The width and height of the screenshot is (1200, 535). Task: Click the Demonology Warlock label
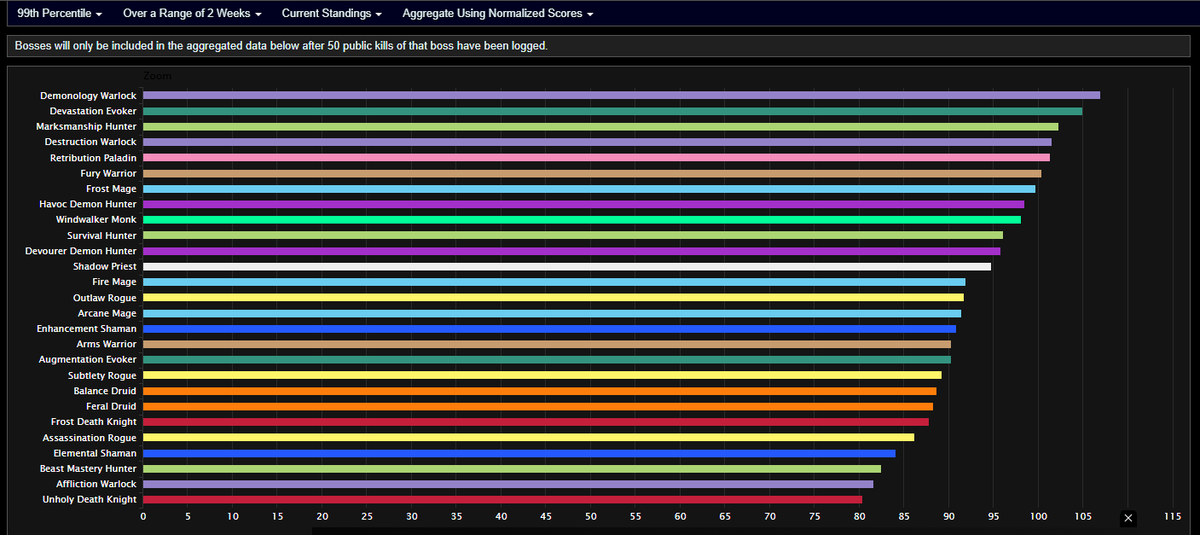[88, 95]
